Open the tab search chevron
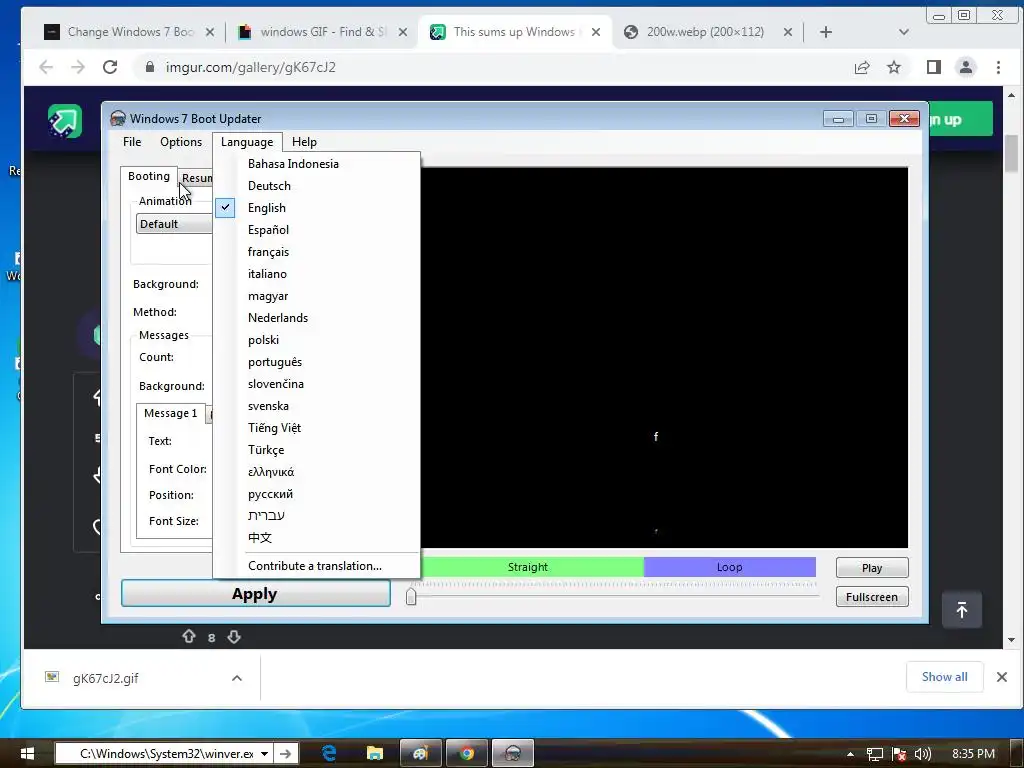 click(904, 32)
